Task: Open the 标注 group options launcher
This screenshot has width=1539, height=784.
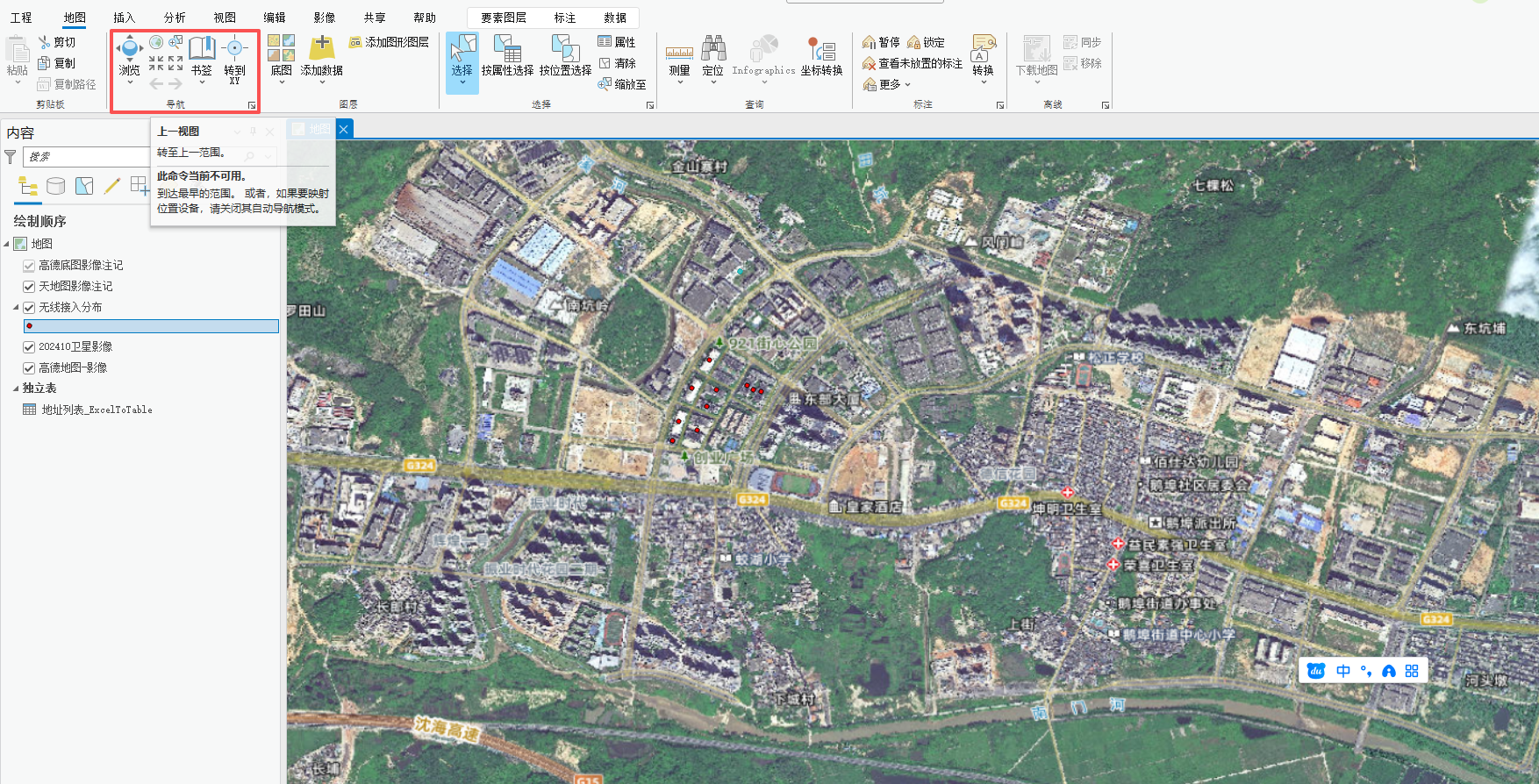Action: coord(1000,105)
